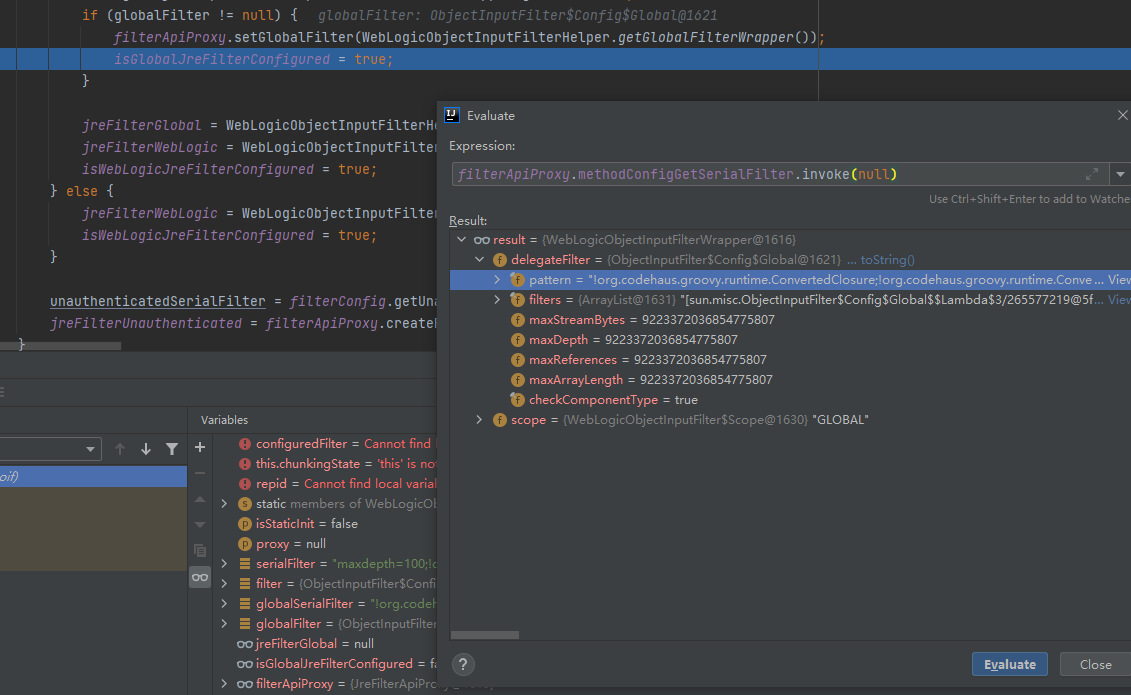Click the field icon beside checkComponentType

pos(517,399)
